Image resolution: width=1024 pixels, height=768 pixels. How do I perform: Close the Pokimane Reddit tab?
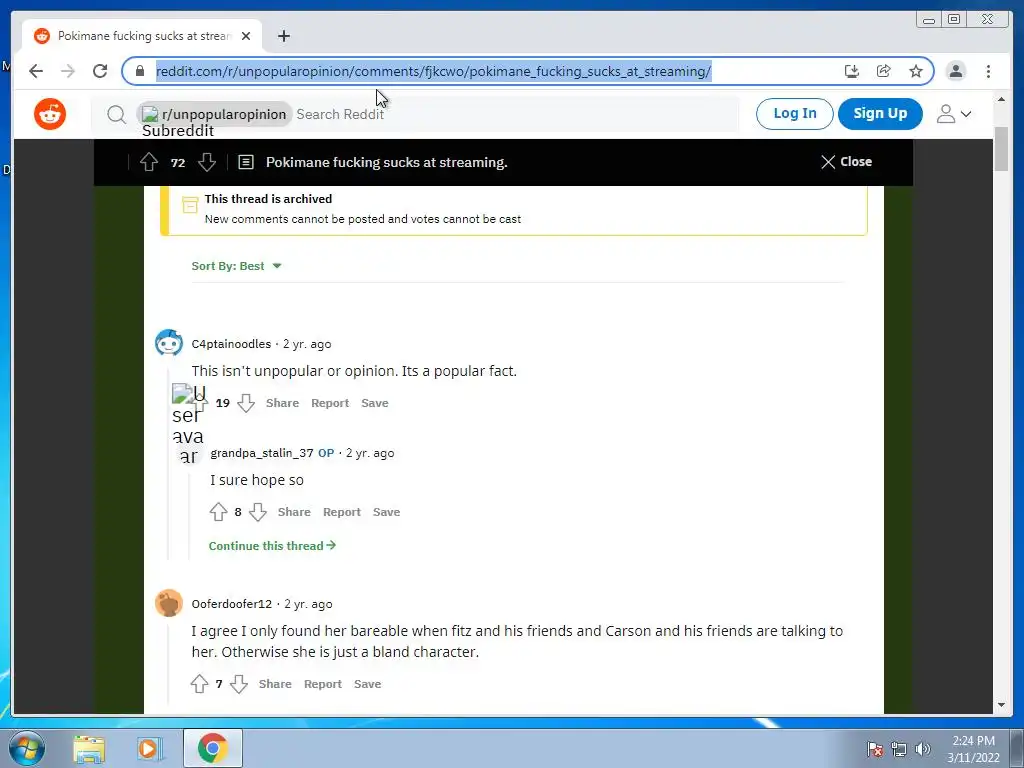click(x=246, y=36)
